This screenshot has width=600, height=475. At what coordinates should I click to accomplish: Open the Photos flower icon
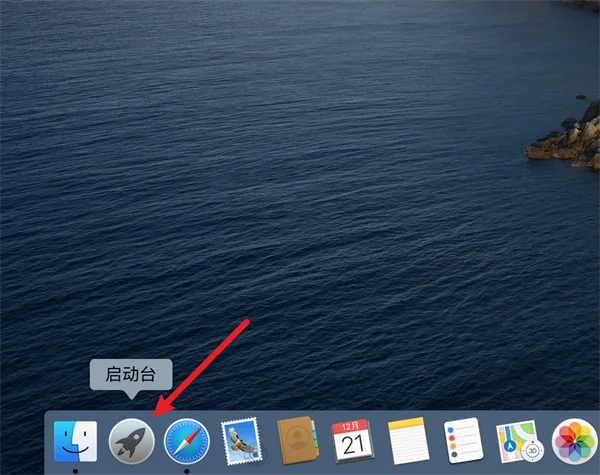pos(575,441)
